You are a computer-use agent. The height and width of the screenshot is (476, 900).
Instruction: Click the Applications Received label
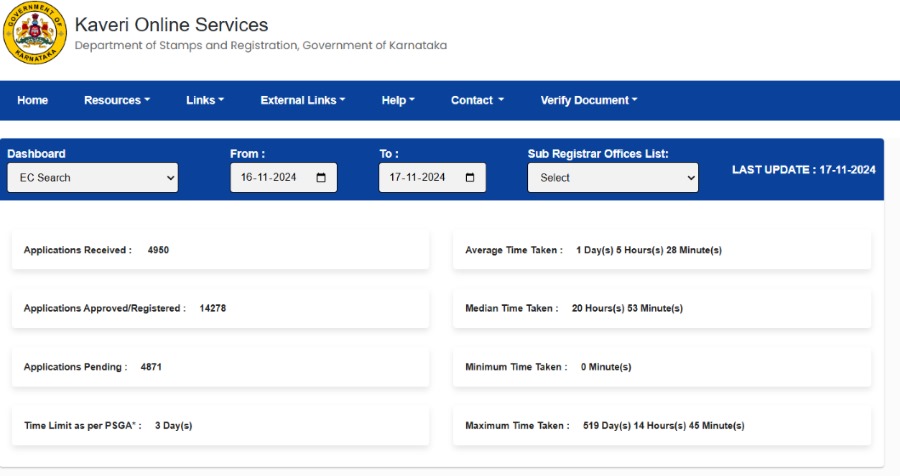(x=77, y=250)
